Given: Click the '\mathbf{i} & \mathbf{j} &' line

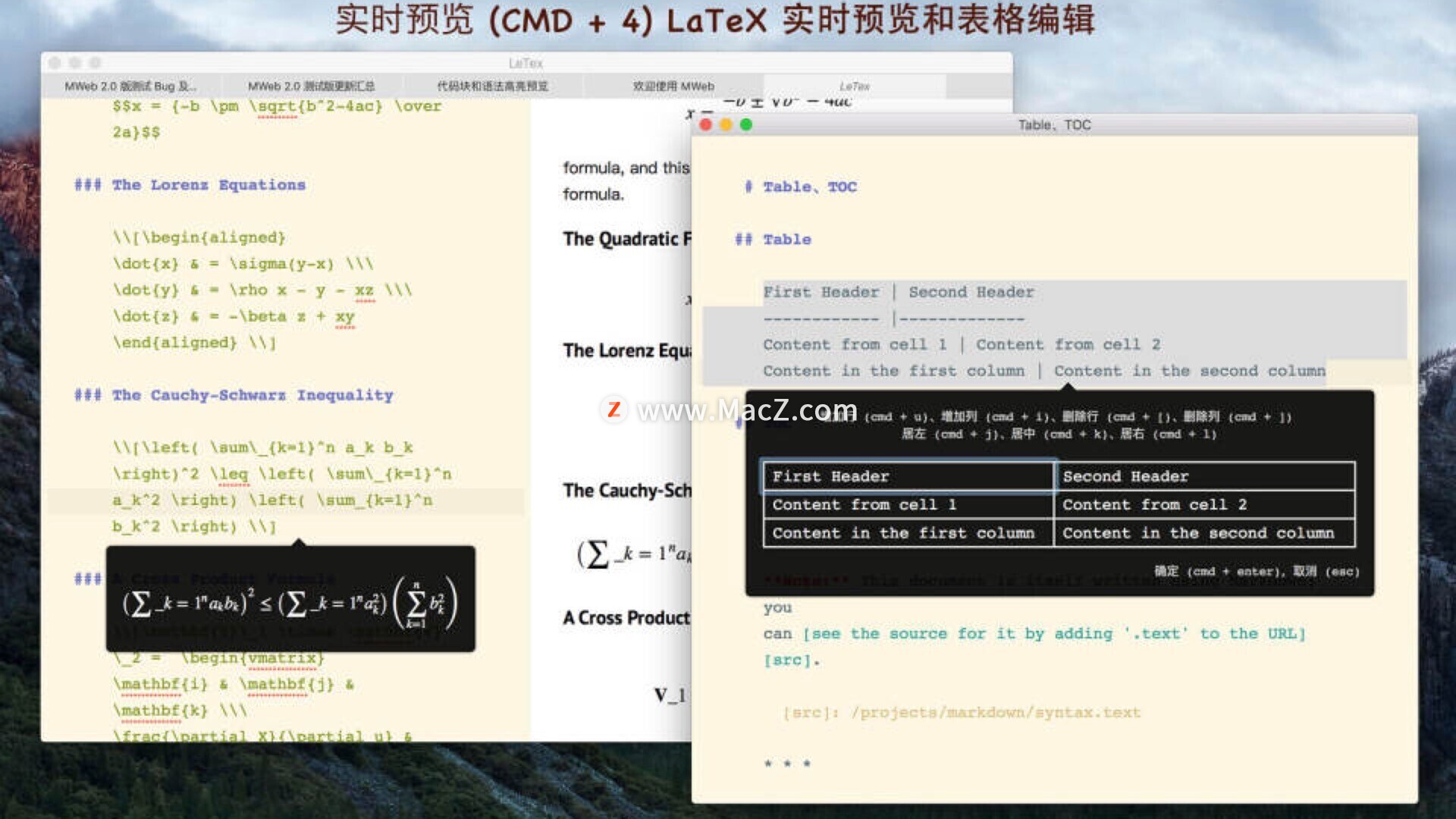Looking at the screenshot, I should (233, 685).
